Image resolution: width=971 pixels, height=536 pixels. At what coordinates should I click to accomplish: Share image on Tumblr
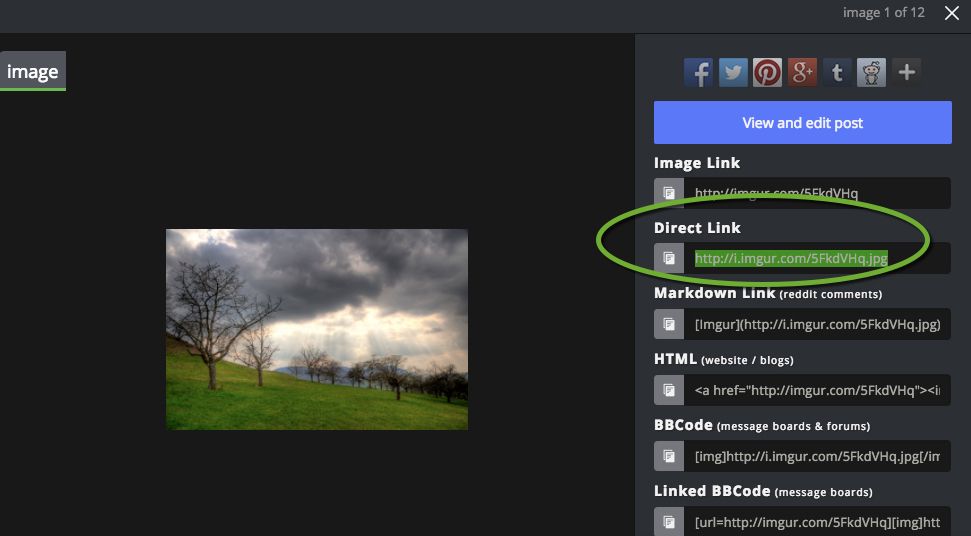point(837,72)
